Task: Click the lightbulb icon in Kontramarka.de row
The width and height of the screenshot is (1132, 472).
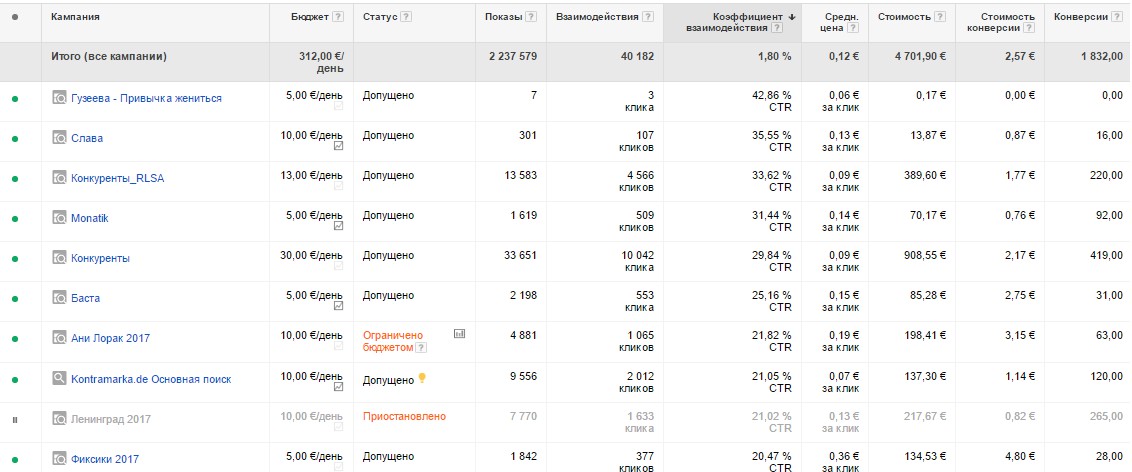Action: point(422,378)
